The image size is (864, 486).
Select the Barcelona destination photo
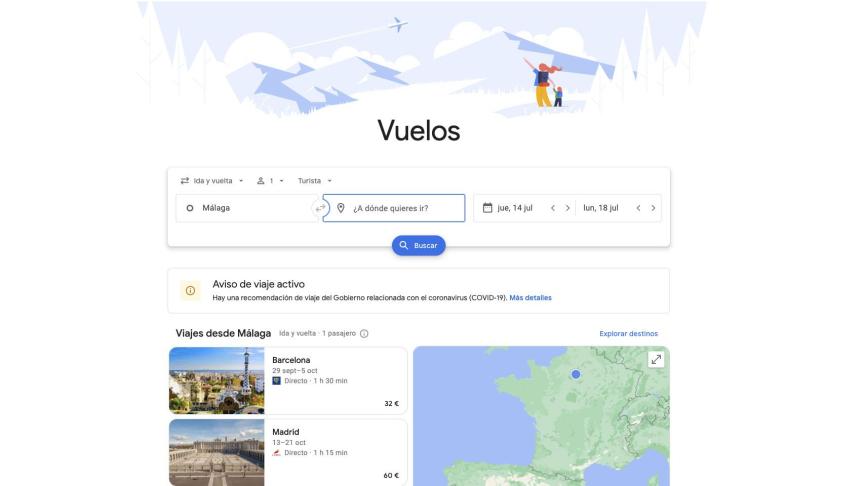(217, 380)
